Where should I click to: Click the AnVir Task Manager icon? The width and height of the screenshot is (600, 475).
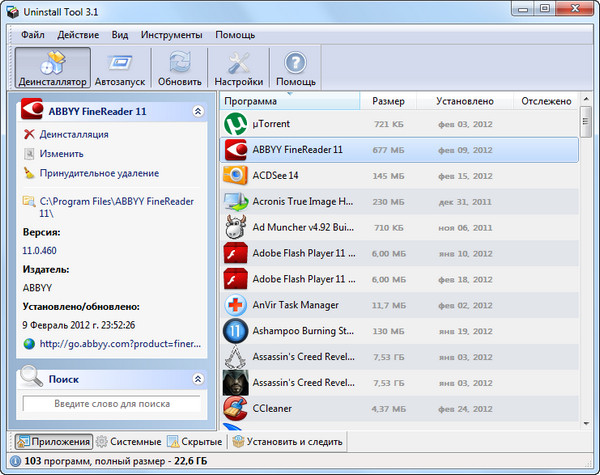[x=236, y=305]
